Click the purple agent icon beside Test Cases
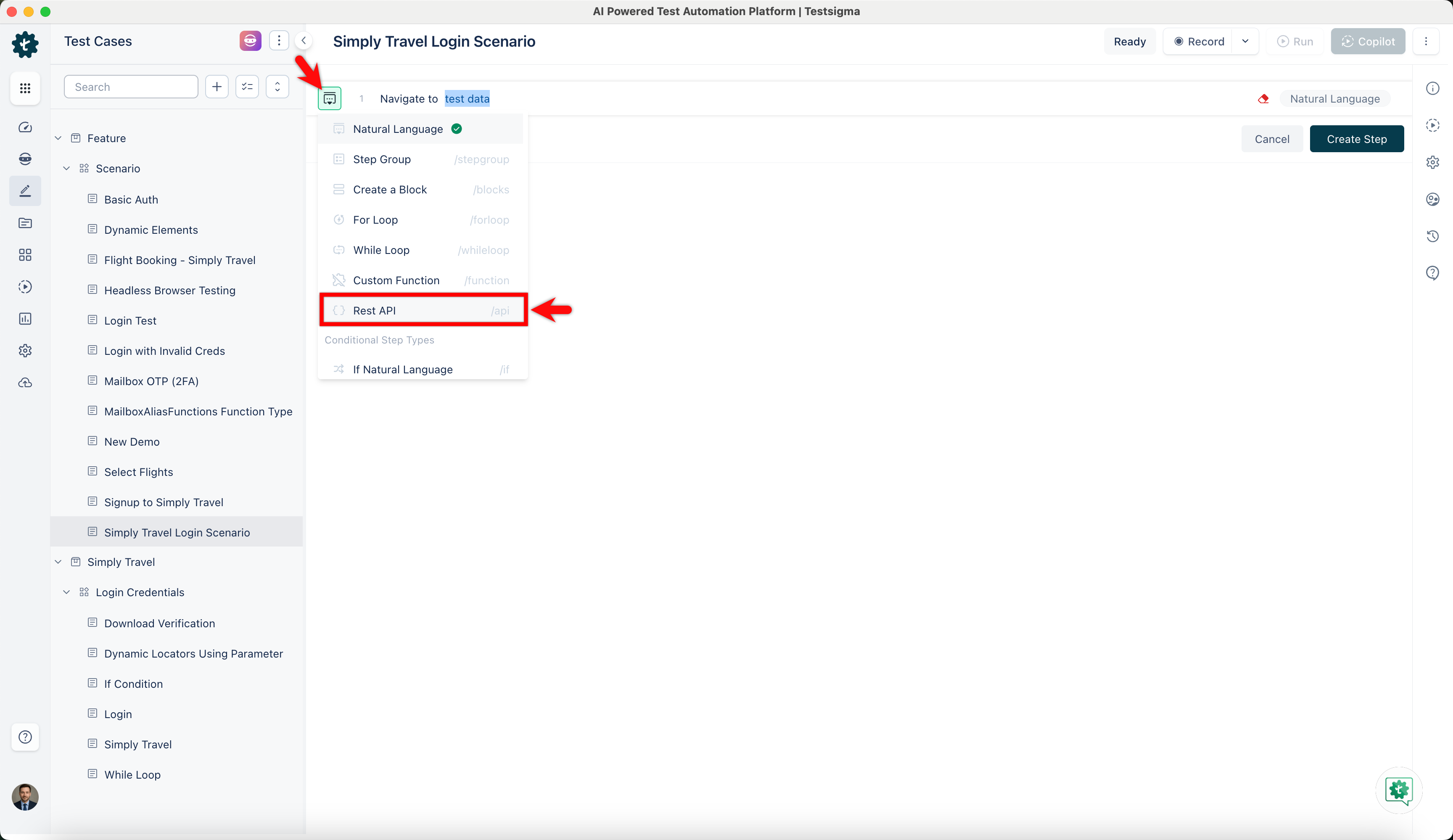 tap(250, 41)
